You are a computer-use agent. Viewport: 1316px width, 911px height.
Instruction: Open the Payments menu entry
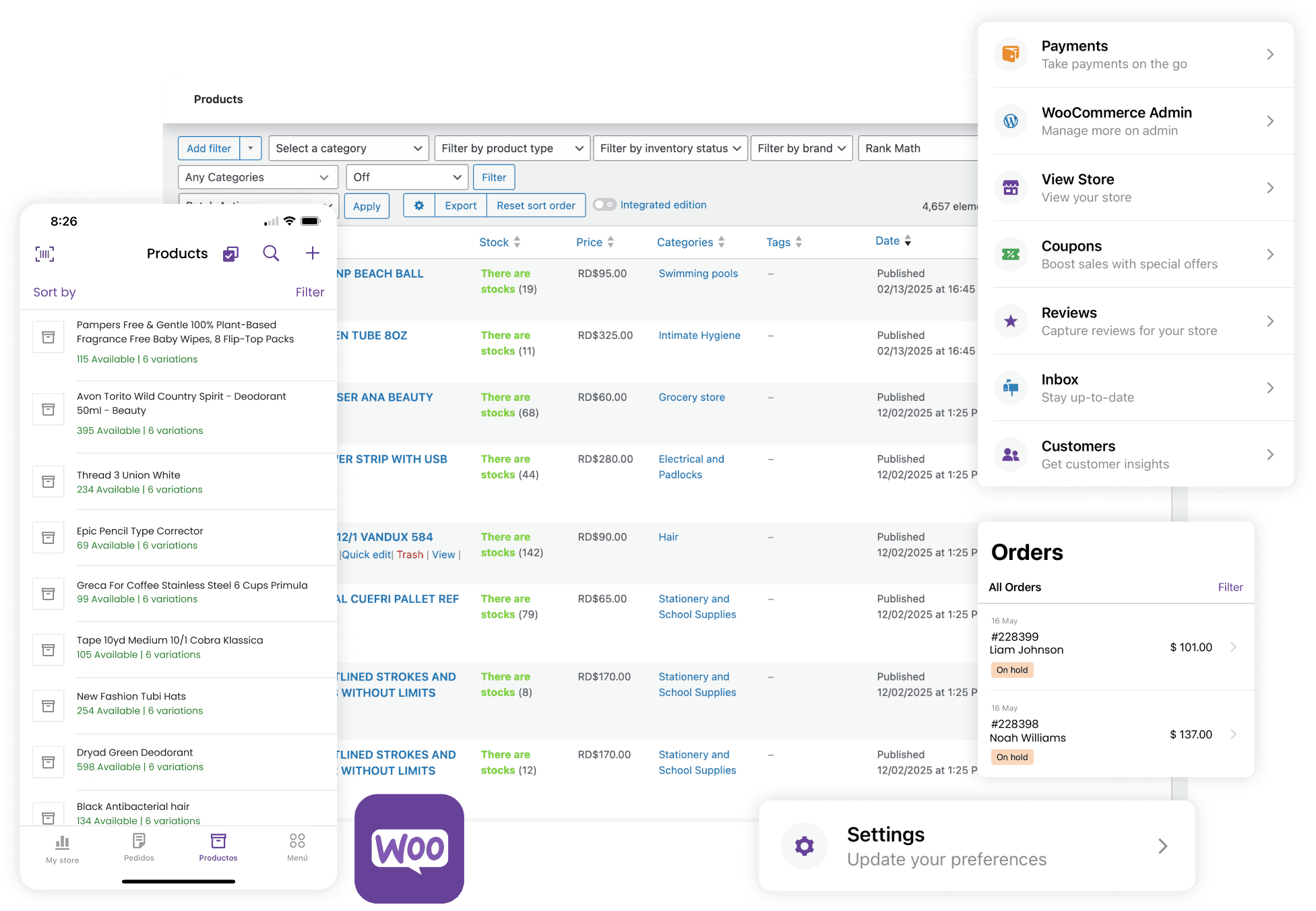(x=1136, y=55)
